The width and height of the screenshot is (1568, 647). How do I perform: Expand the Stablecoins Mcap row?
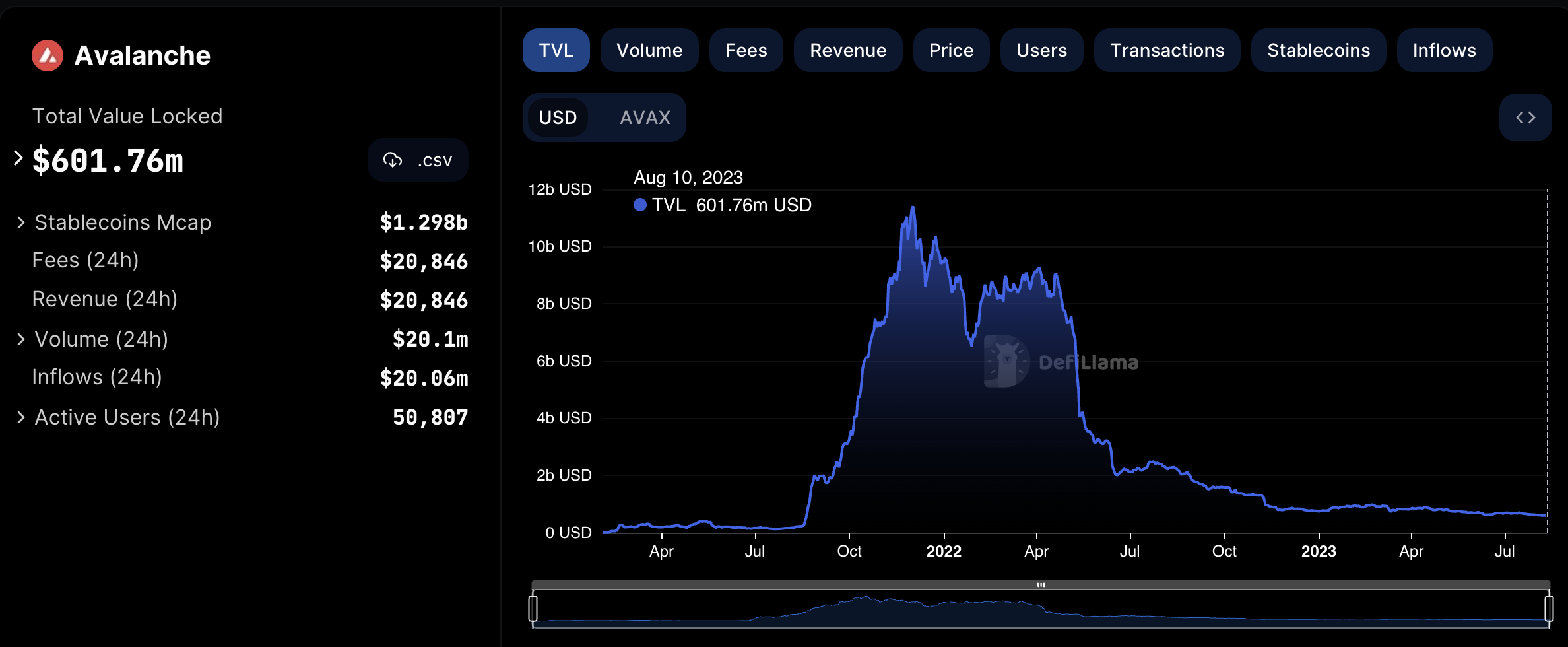[x=21, y=222]
